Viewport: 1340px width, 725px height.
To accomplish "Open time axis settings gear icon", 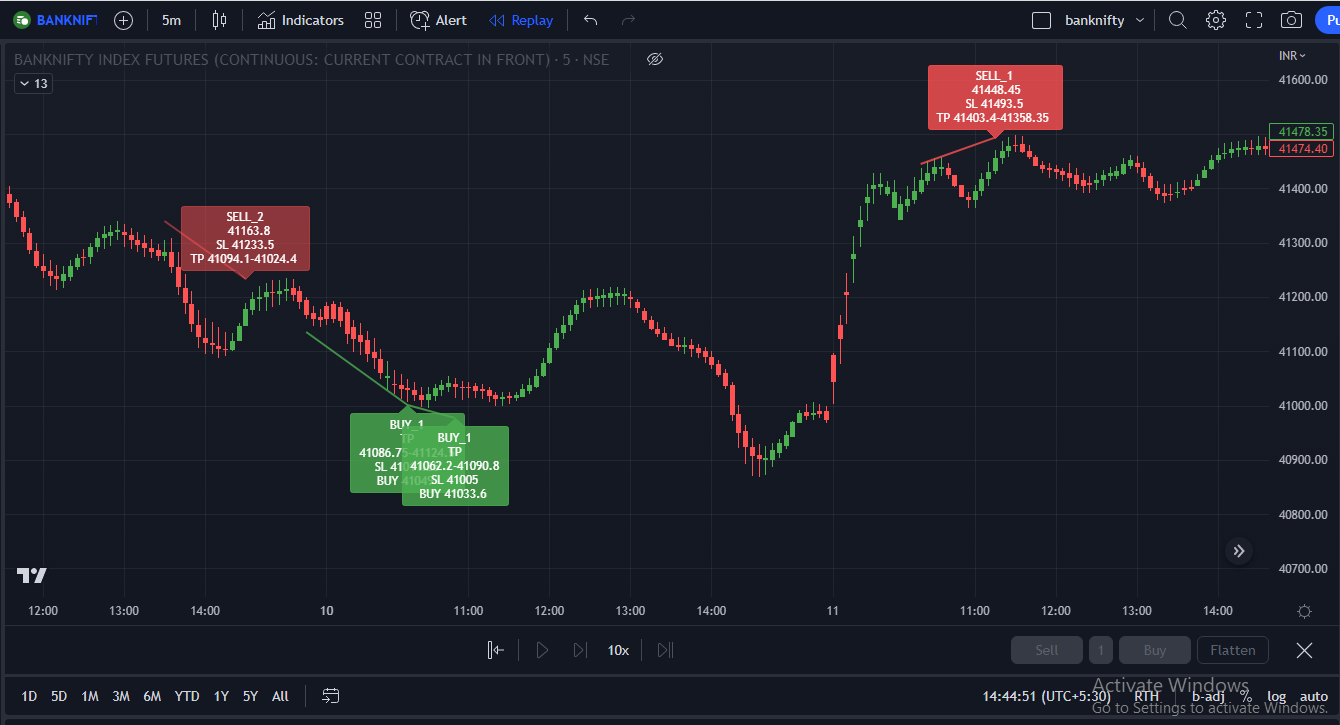I will (1304, 611).
